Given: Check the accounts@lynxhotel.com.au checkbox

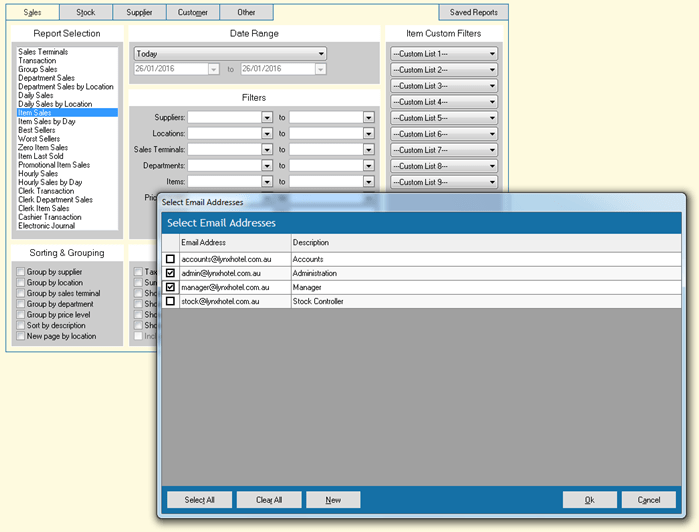Looking at the screenshot, I should point(170,259).
